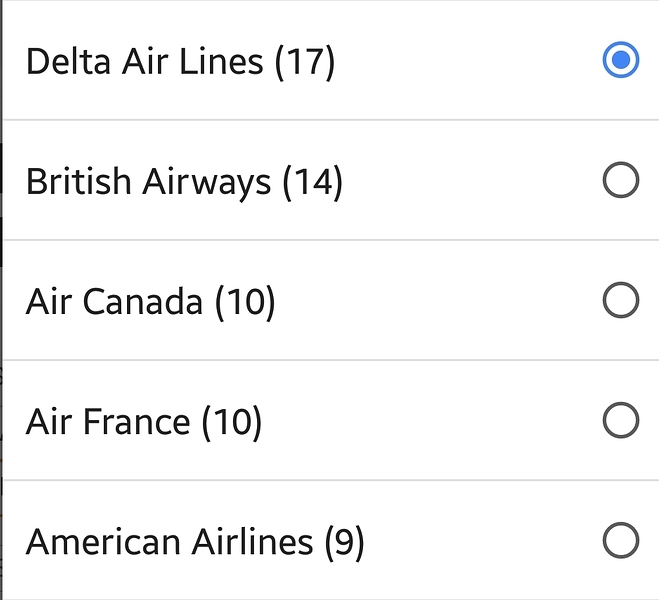Turn on the American Airlines radio button
Image resolution: width=659 pixels, height=600 pixels.
pos(620,541)
